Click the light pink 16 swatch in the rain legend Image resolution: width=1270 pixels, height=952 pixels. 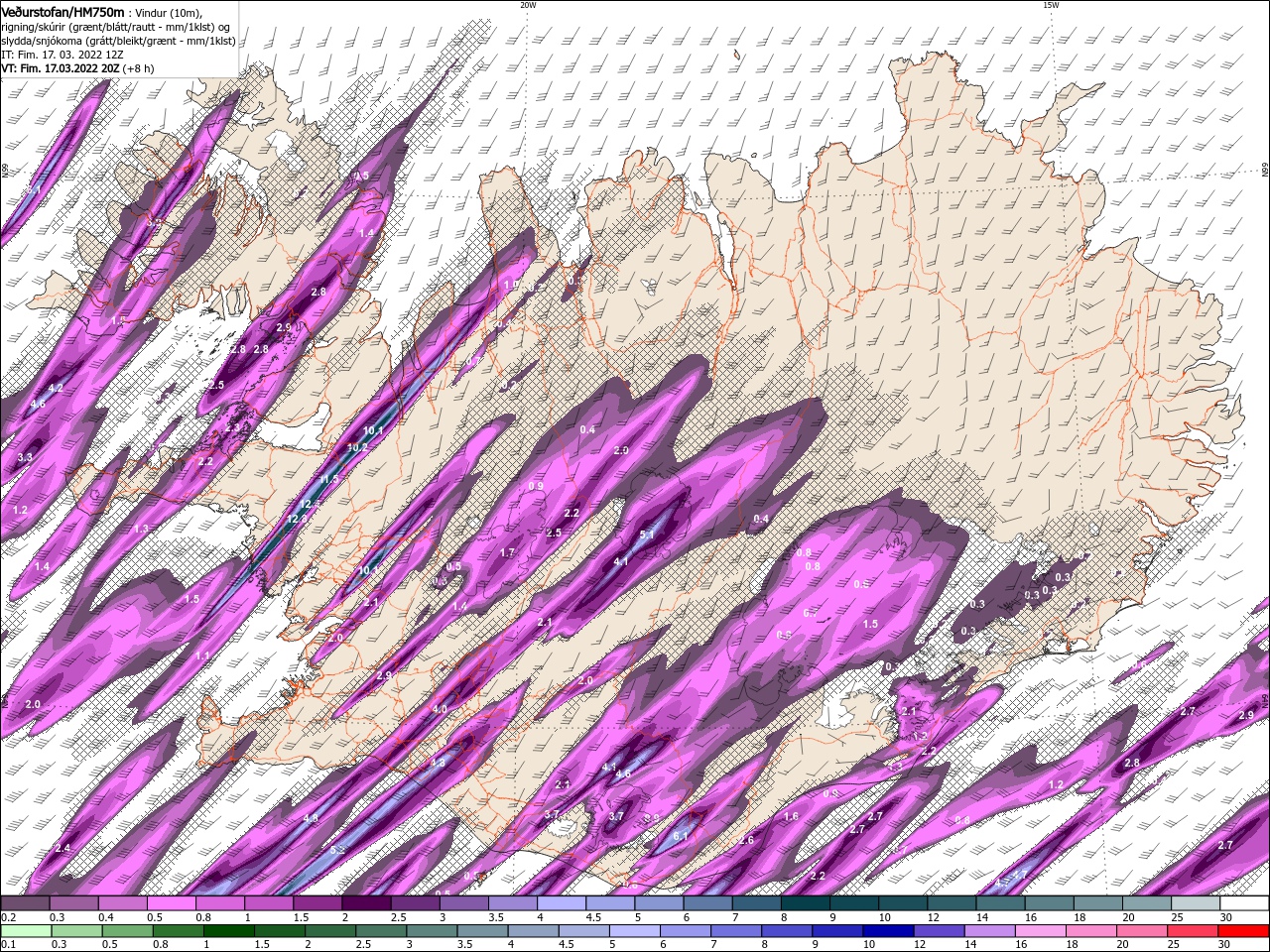1040,931
